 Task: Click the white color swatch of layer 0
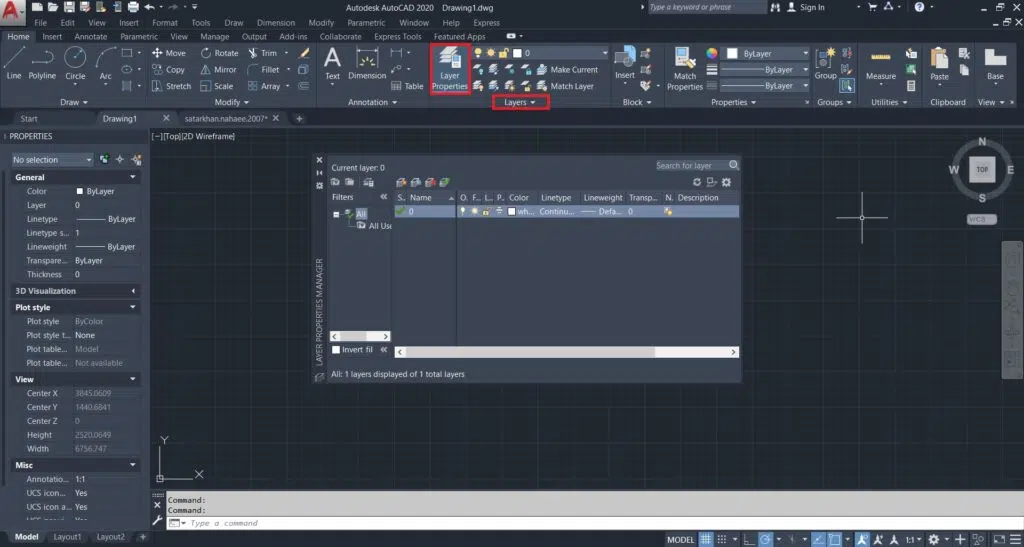512,212
